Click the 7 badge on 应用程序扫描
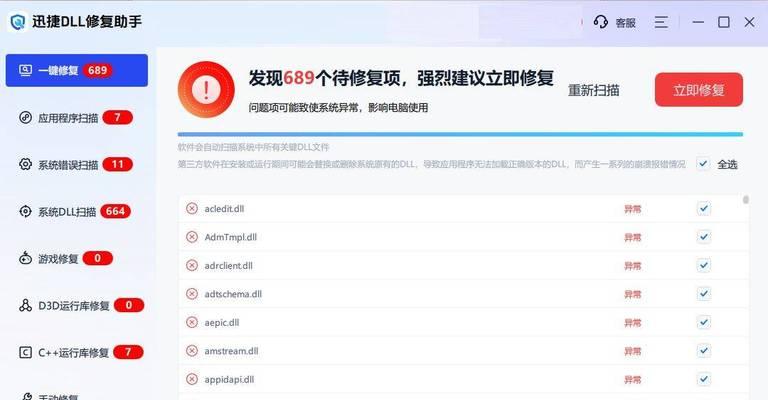 [x=118, y=118]
